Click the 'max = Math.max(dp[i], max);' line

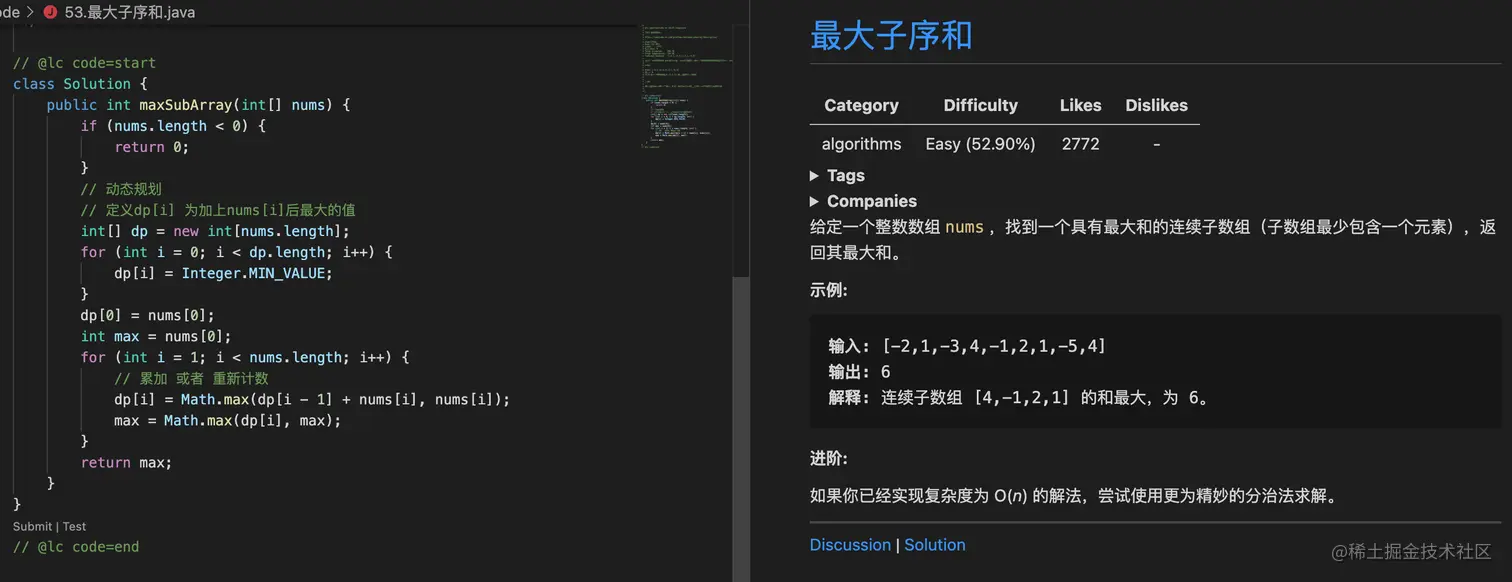click(x=228, y=420)
